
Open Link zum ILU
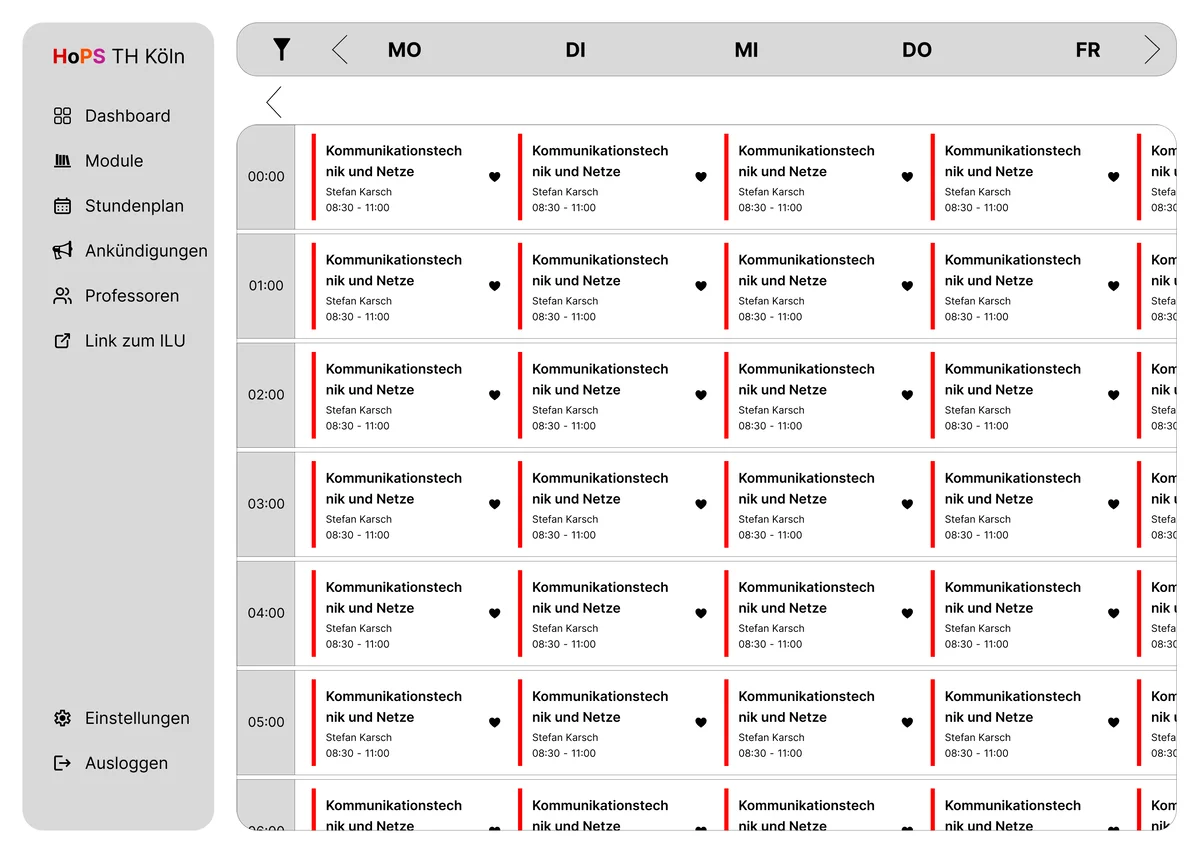coord(134,341)
